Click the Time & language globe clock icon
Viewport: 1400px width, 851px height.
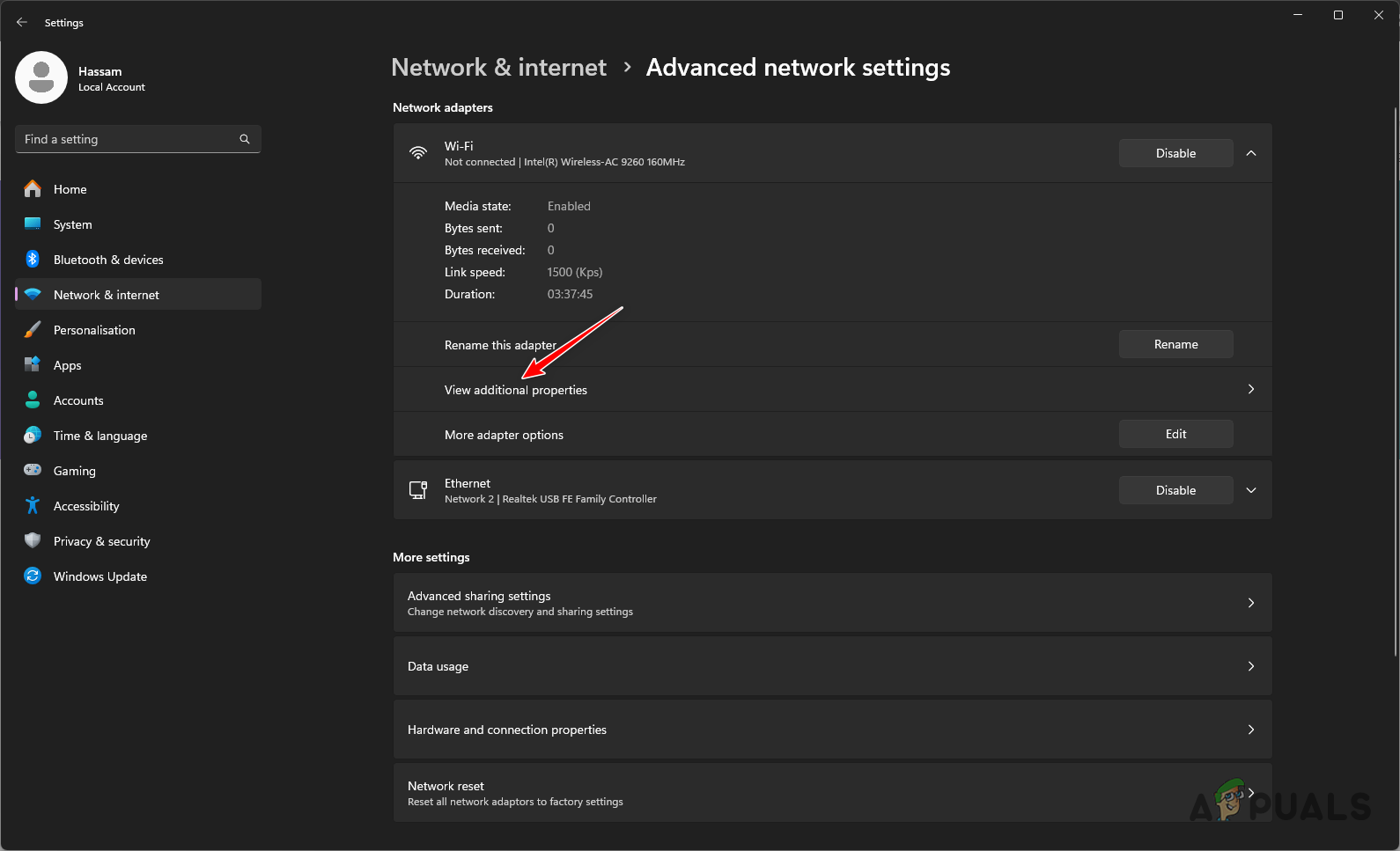pos(33,436)
